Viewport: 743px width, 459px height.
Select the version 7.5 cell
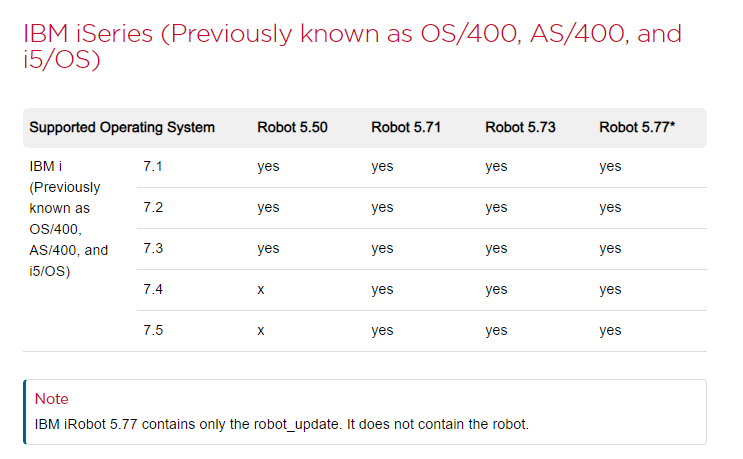[153, 330]
